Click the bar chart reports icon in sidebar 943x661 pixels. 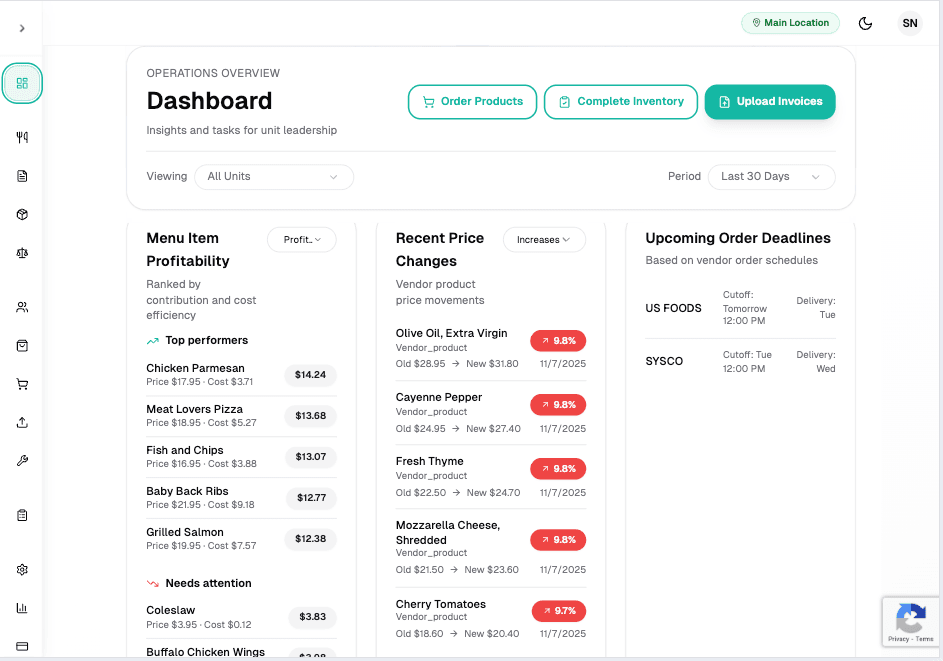[22, 608]
